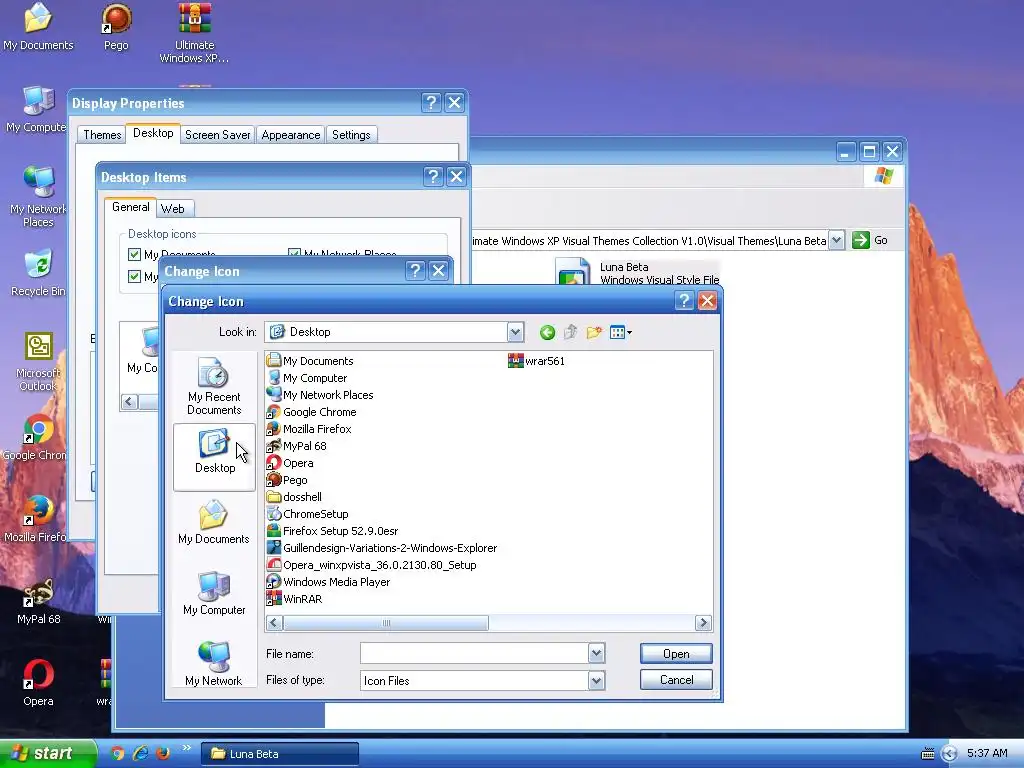
Task: Click the Back arrow in Change Icon dialog
Action: pos(547,332)
